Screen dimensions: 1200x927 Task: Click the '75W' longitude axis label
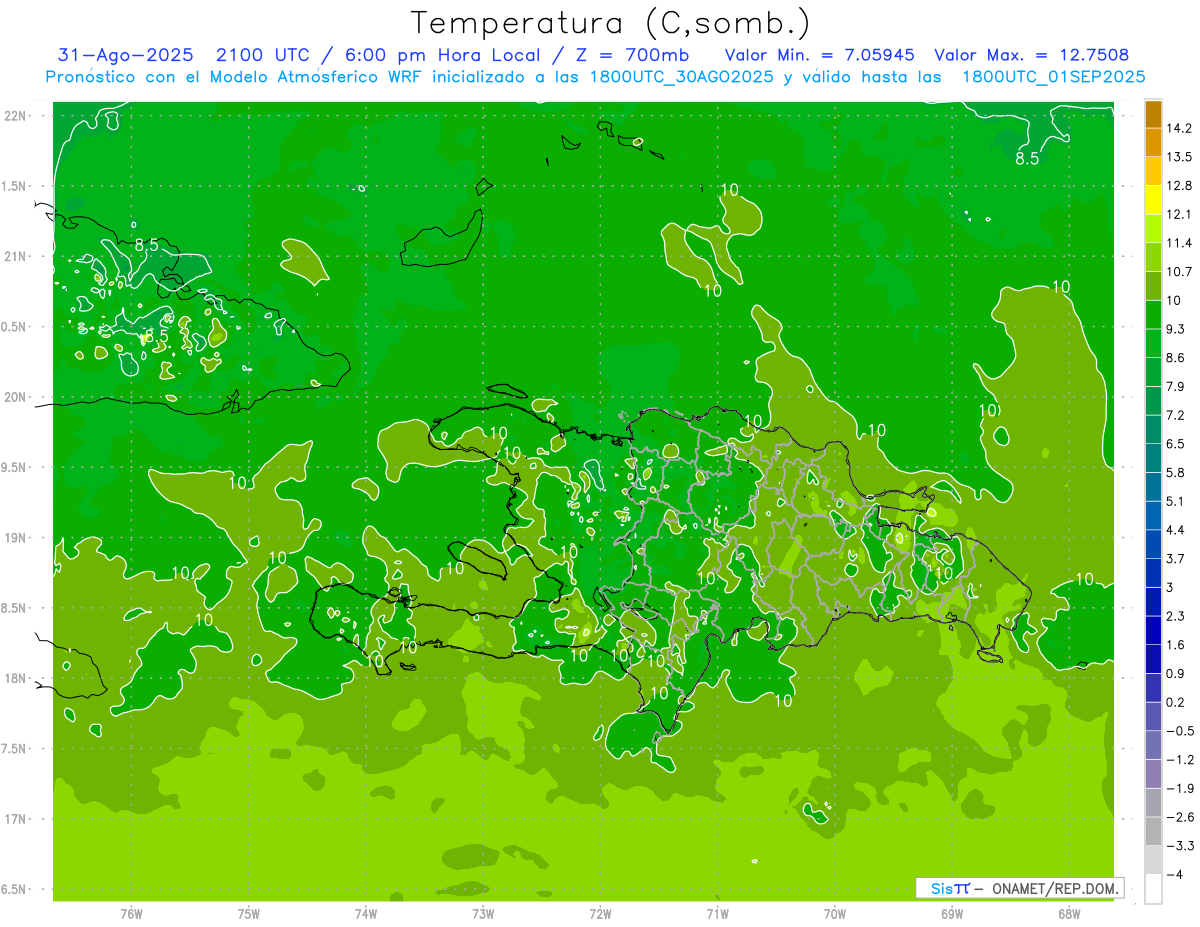pos(249,914)
